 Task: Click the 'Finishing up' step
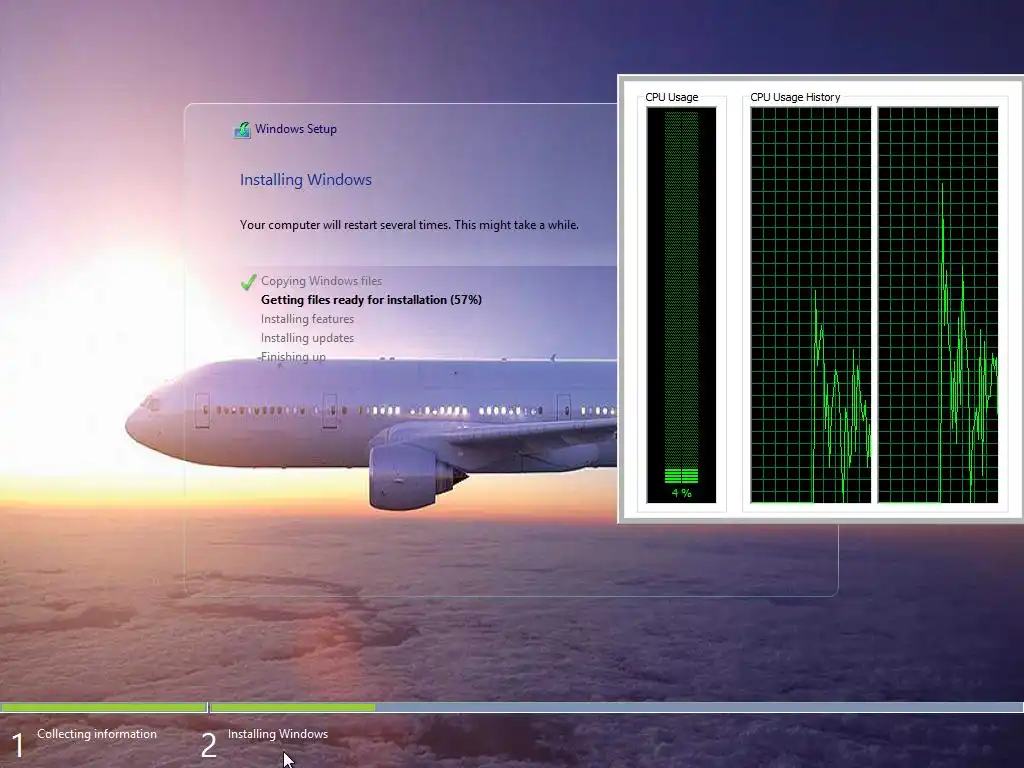(293, 357)
